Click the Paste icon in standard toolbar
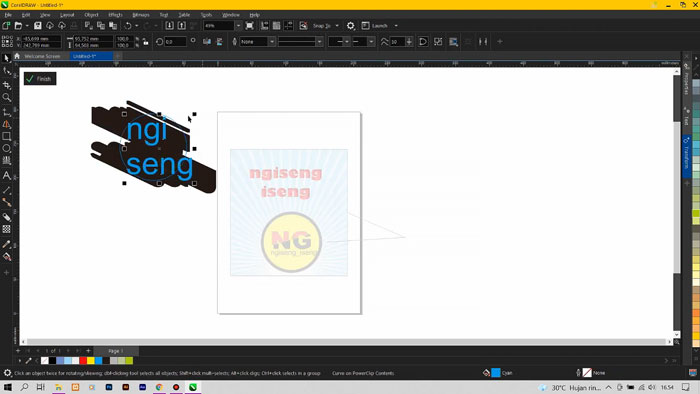 (x=113, y=26)
